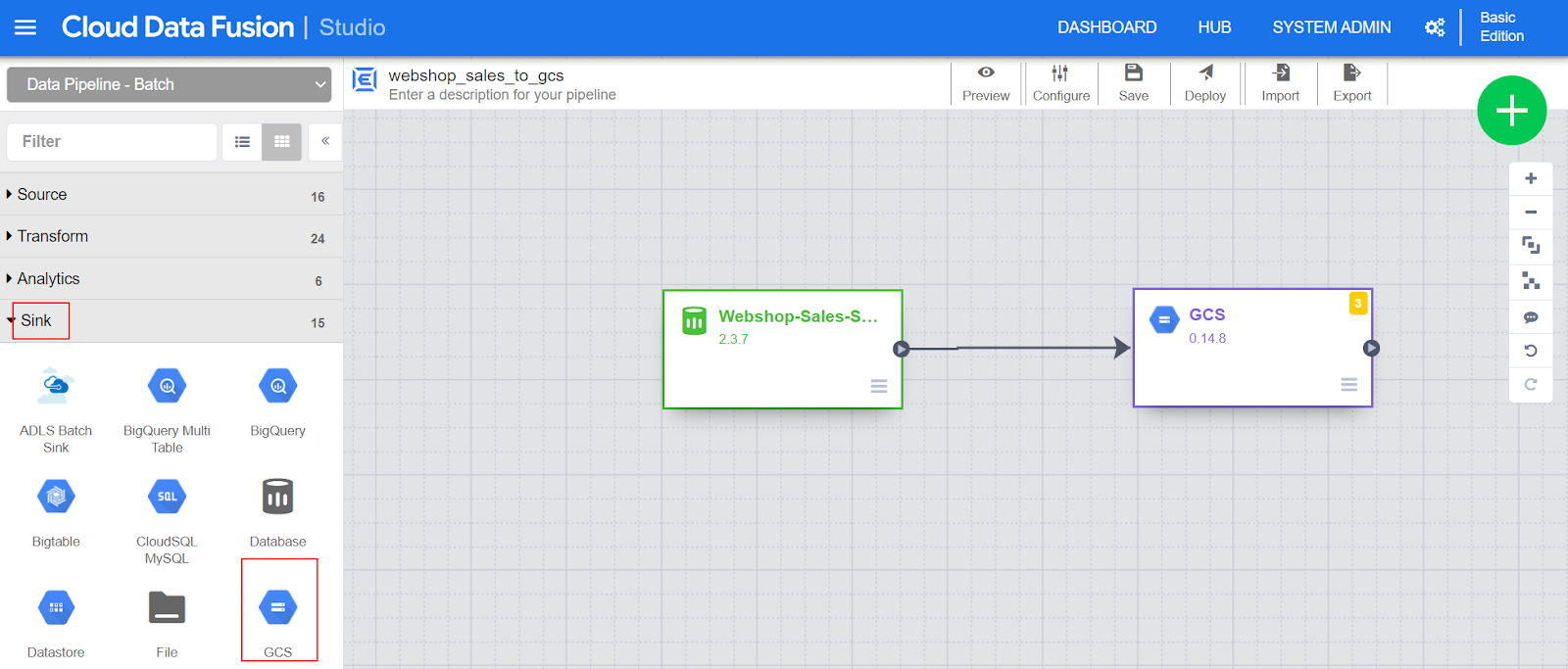
Task: Click the Webshop-Sales node database icon
Action: coord(694,320)
